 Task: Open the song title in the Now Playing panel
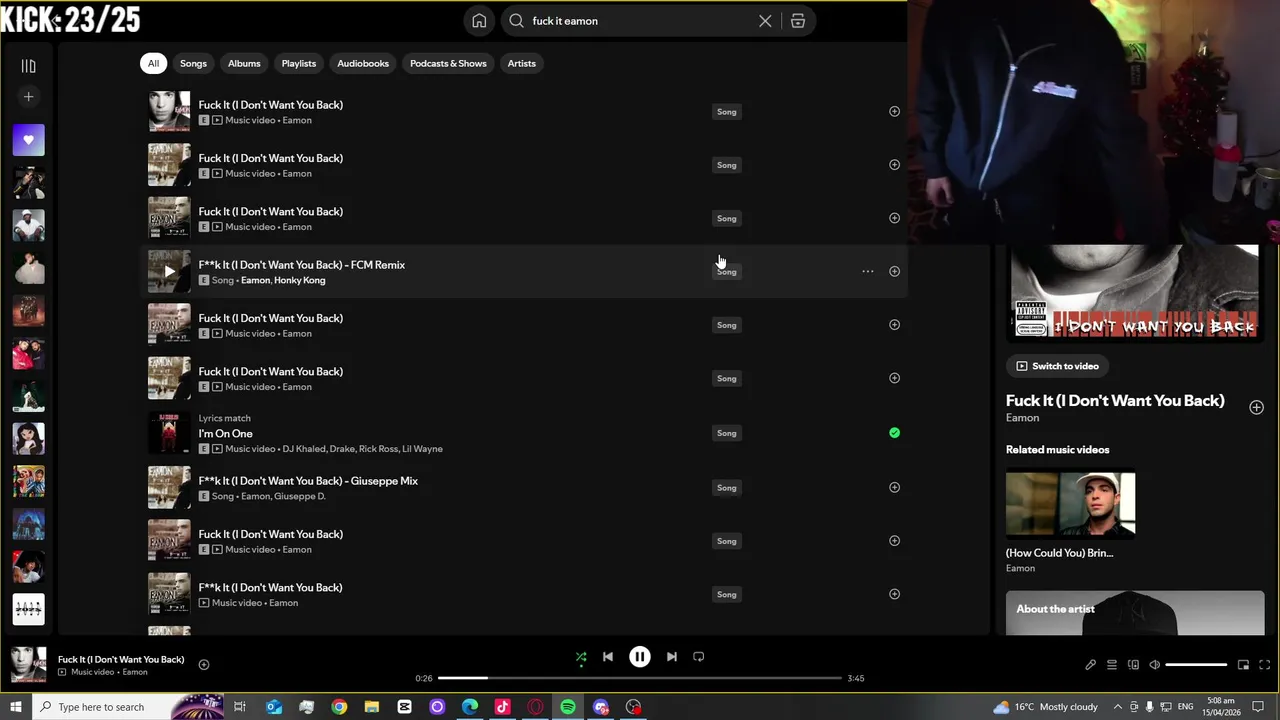[1115, 400]
